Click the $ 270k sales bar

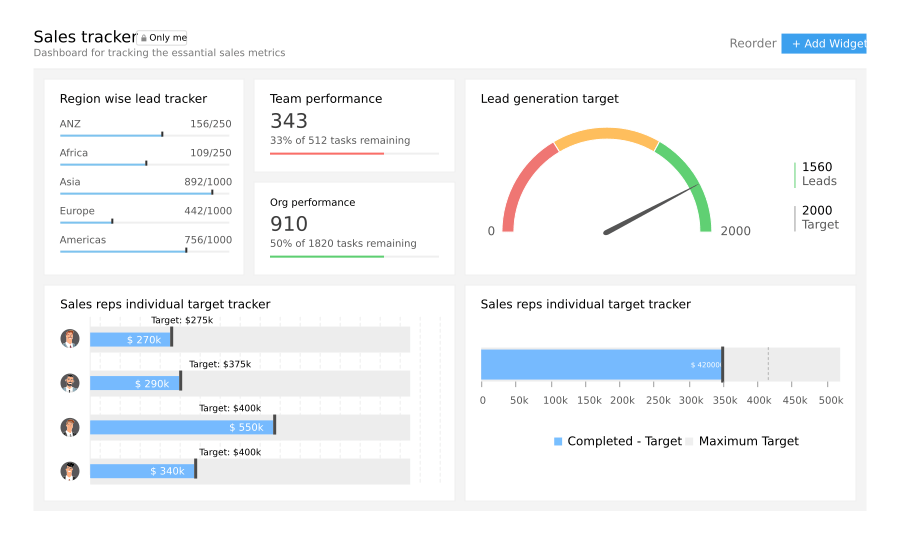[x=130, y=340]
